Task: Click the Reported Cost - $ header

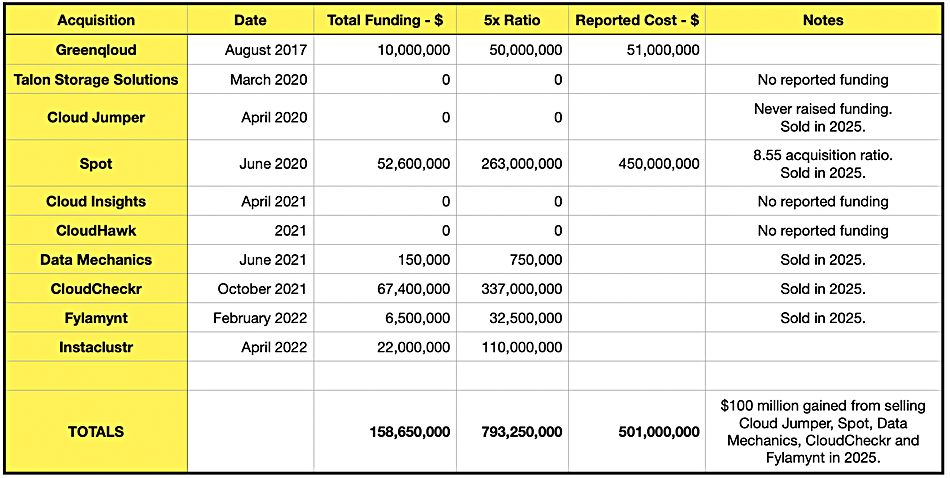Action: point(637,20)
